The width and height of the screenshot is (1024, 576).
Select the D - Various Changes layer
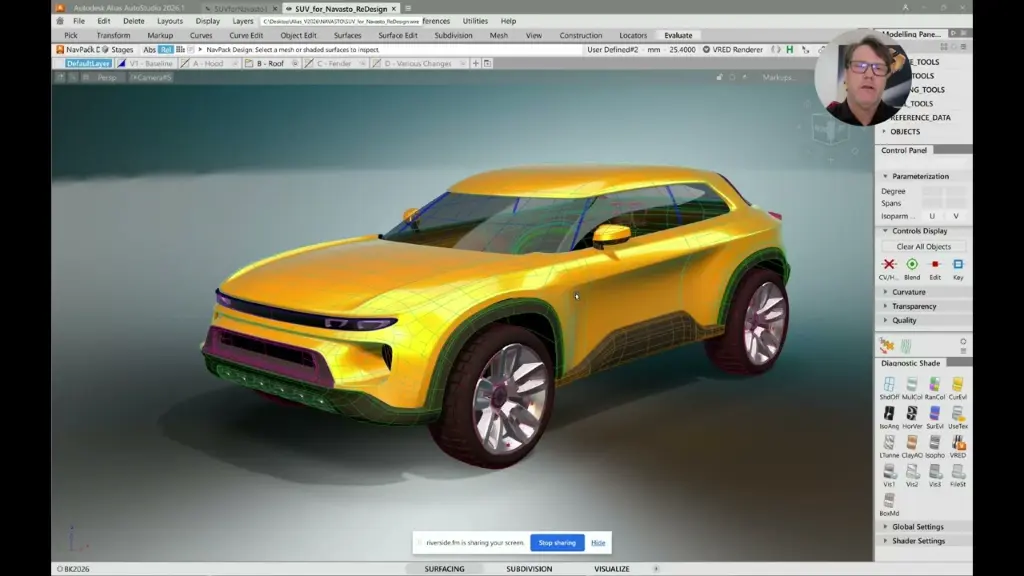click(x=418, y=63)
